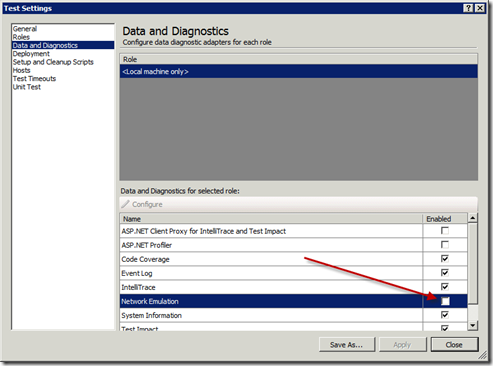The height and width of the screenshot is (366, 493).
Task: Click the title bar help question mark
Action: tap(468, 8)
